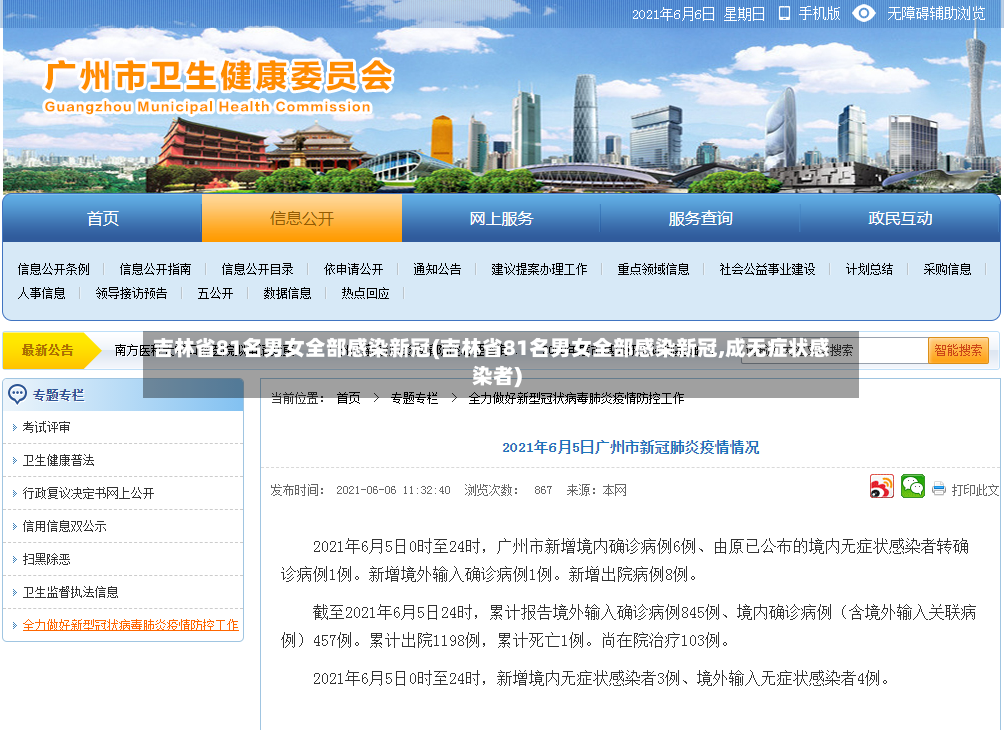This screenshot has height=730, width=1004.
Task: Click the publish time 2021-06-06 11:32:40
Action: (x=393, y=490)
